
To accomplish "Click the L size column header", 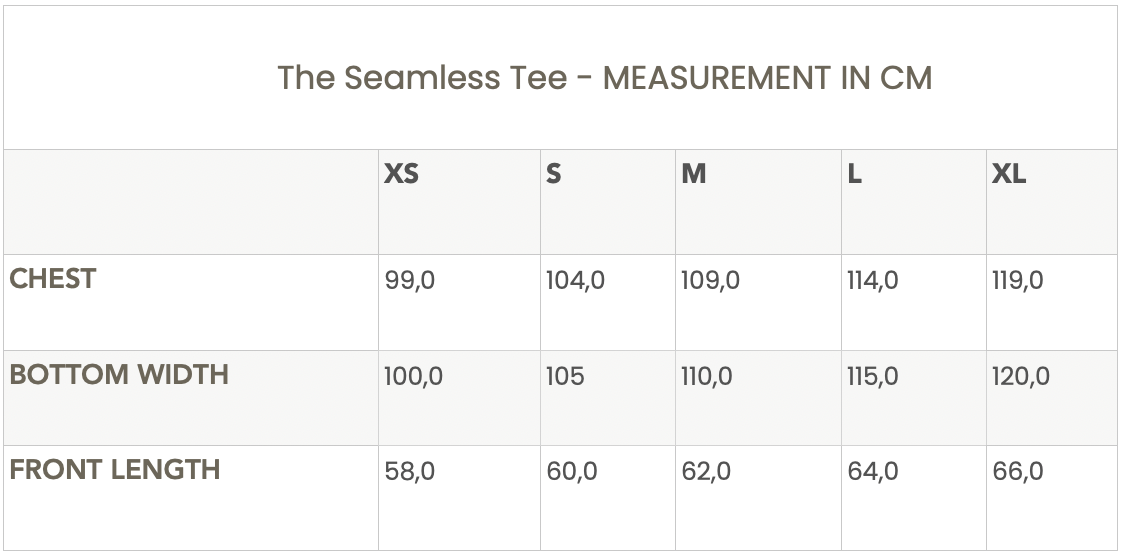I will (x=854, y=174).
